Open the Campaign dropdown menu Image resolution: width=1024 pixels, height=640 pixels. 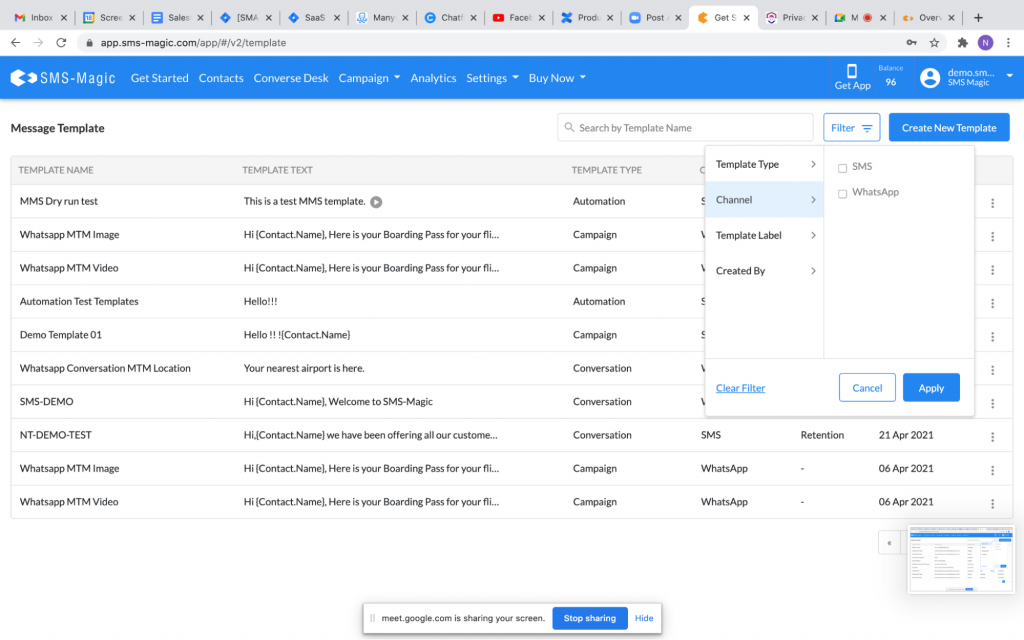[369, 78]
